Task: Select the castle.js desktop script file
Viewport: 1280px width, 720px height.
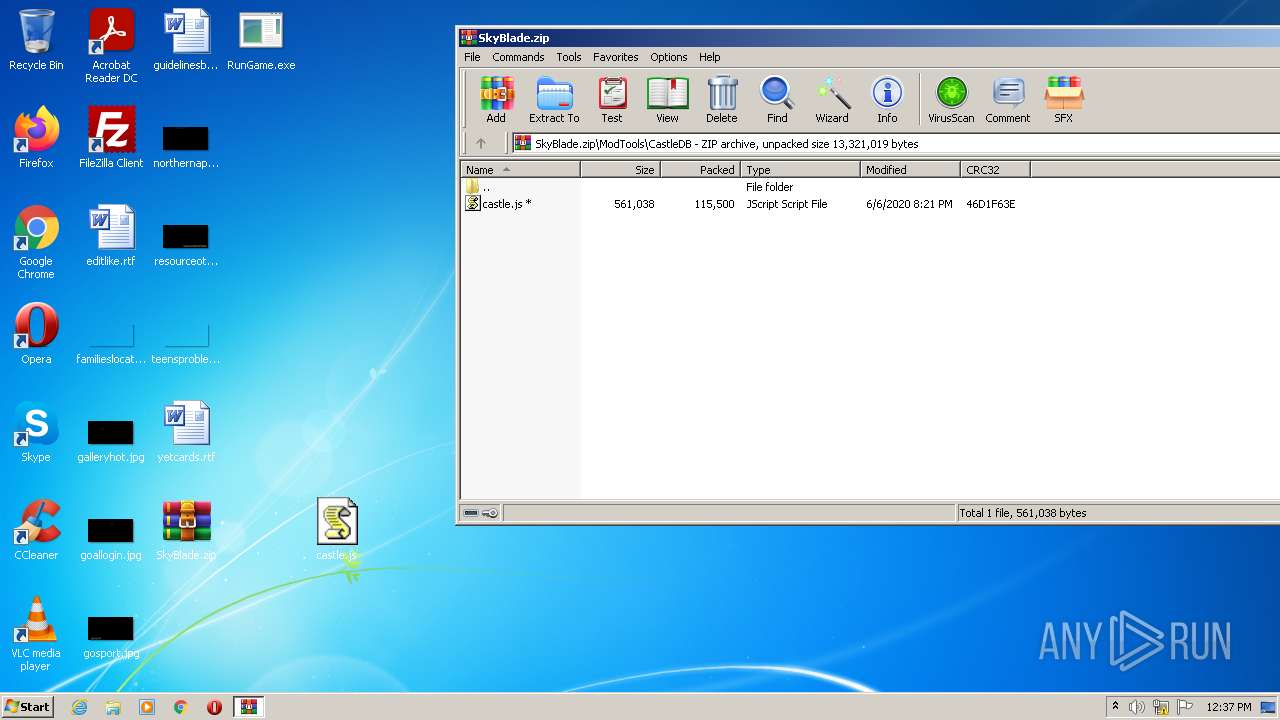Action: click(337, 530)
